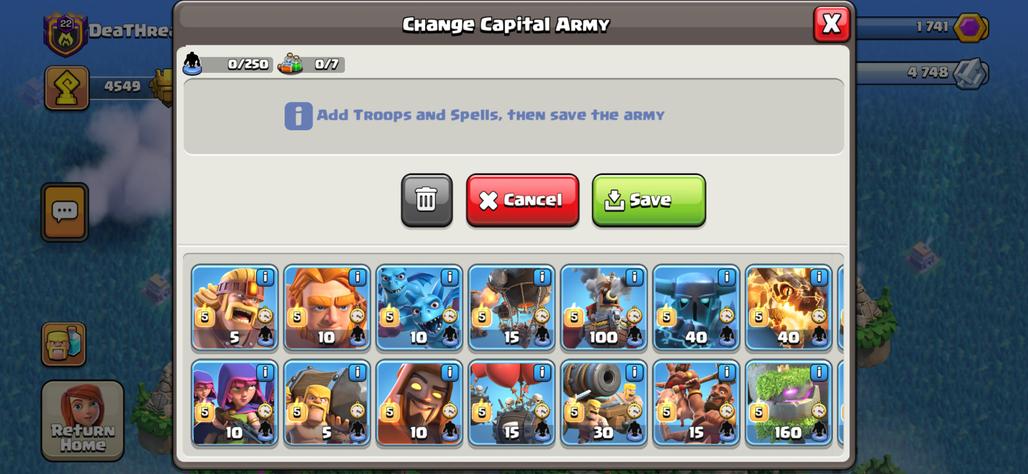Tap the player level 22 badge
Image resolution: width=1028 pixels, height=474 pixels.
point(66,34)
